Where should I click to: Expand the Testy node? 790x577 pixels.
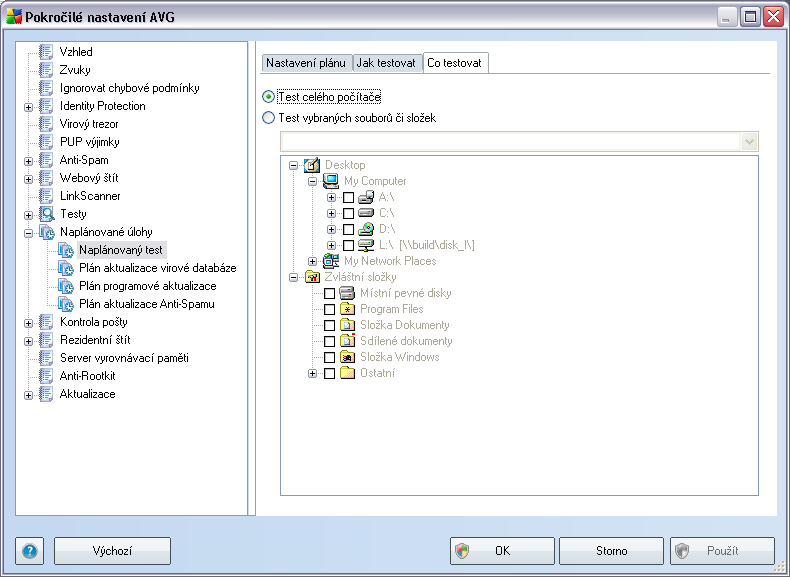click(28, 215)
